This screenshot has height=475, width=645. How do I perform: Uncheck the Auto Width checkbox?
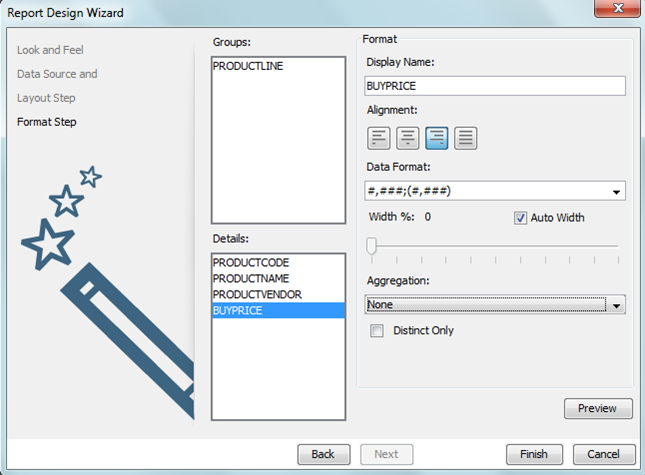[x=520, y=218]
